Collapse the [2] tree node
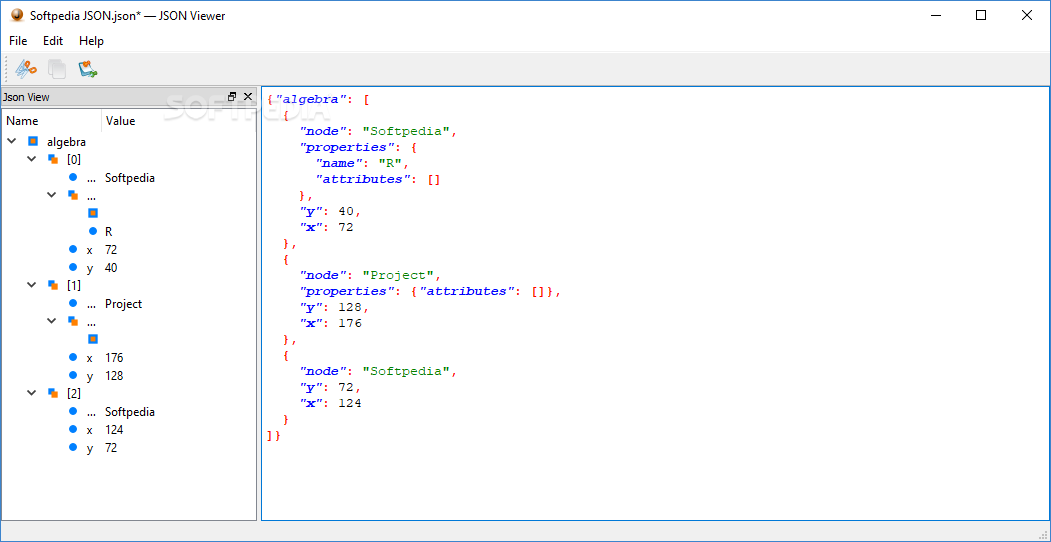 [32, 393]
